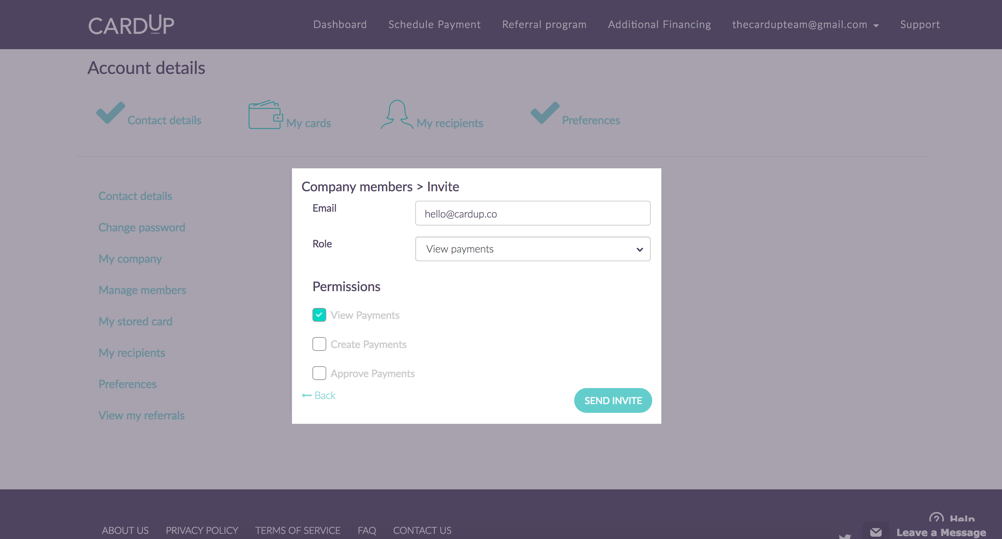Go to the Dashboard menu item
The height and width of the screenshot is (539, 1002).
(x=340, y=24)
